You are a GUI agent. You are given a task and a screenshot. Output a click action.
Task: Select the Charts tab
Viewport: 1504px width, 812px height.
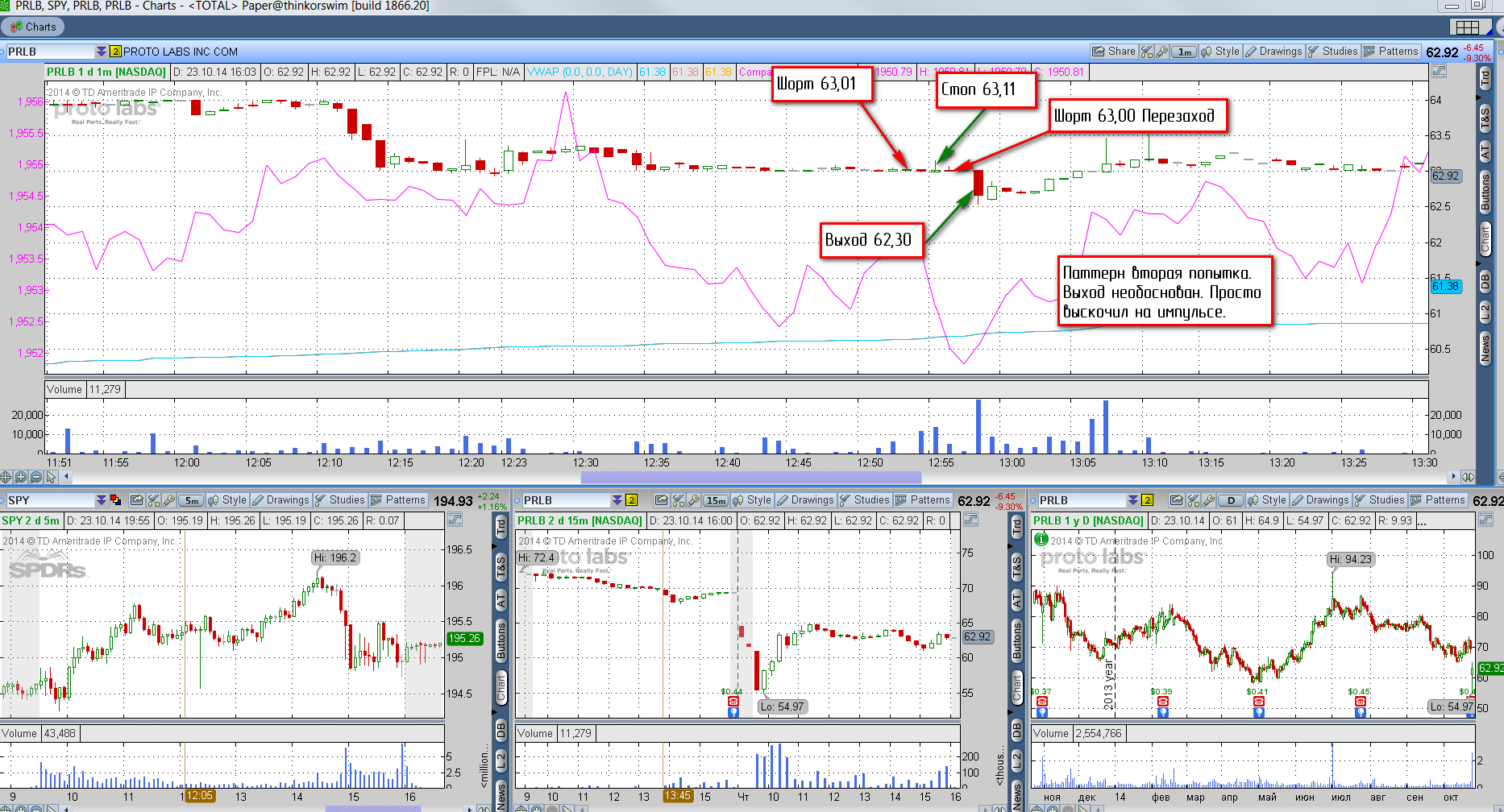click(x=33, y=27)
